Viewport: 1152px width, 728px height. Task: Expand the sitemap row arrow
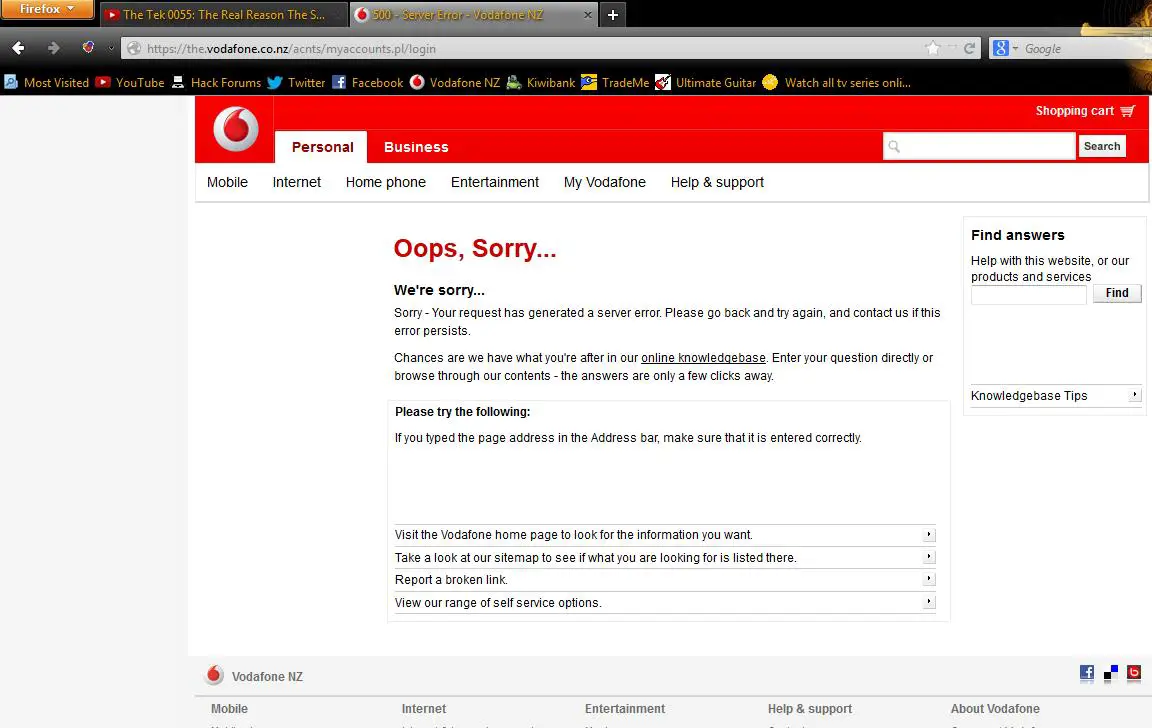coord(929,556)
